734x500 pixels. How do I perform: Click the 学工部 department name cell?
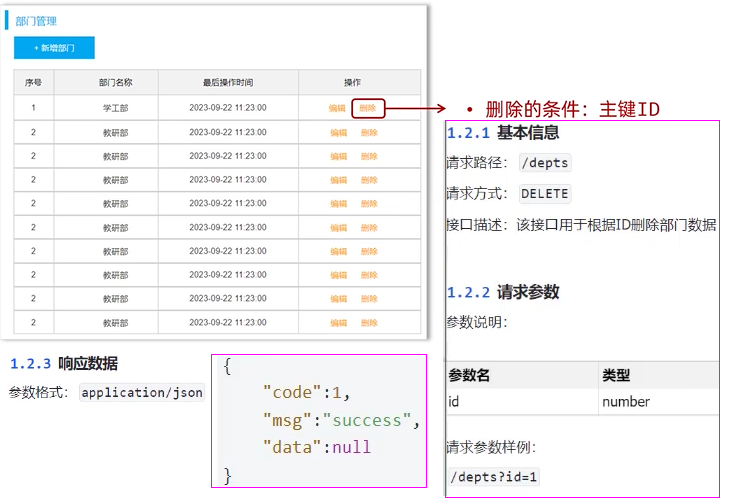[x=115, y=108]
